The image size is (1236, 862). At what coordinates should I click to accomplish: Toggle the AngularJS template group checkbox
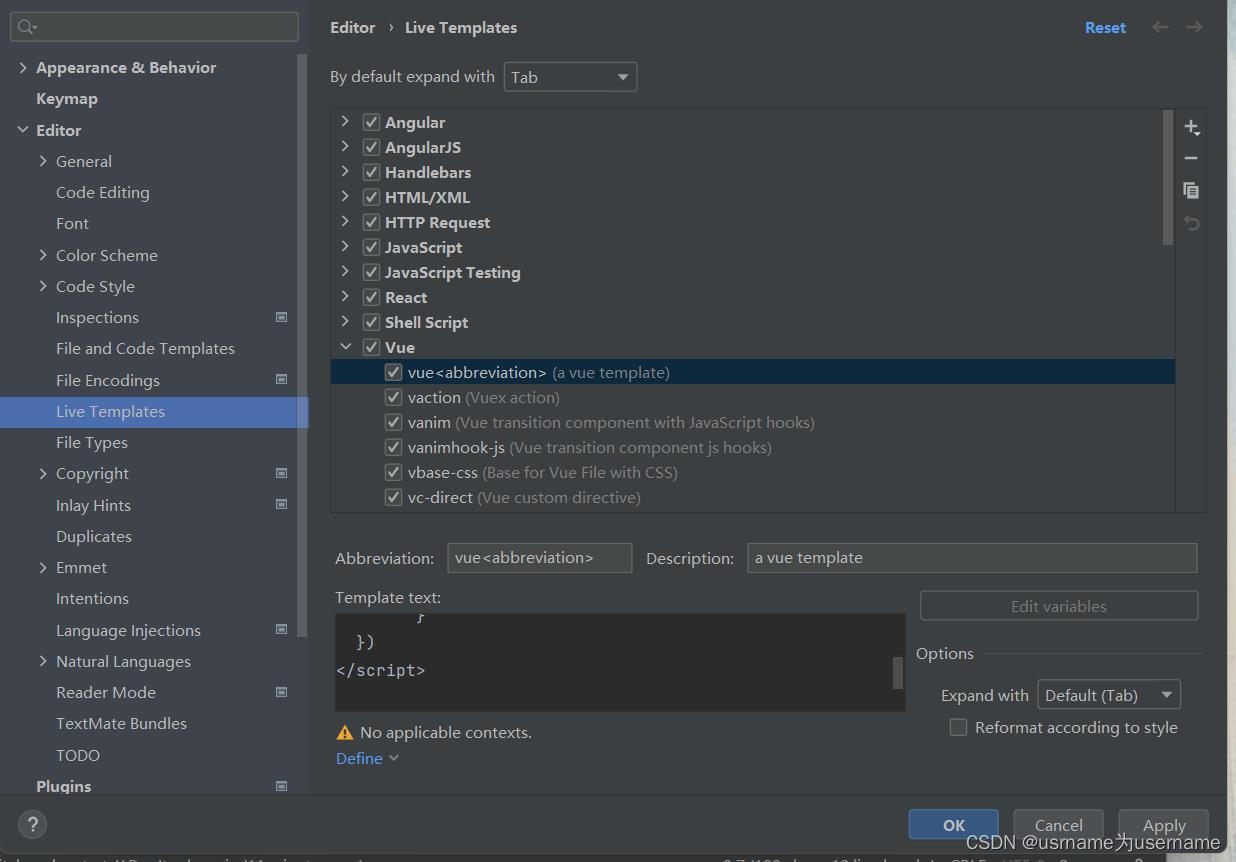[x=371, y=147]
